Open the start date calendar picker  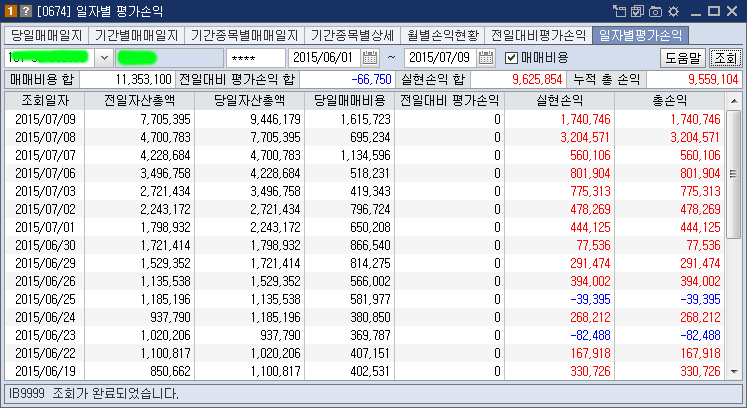[370, 58]
